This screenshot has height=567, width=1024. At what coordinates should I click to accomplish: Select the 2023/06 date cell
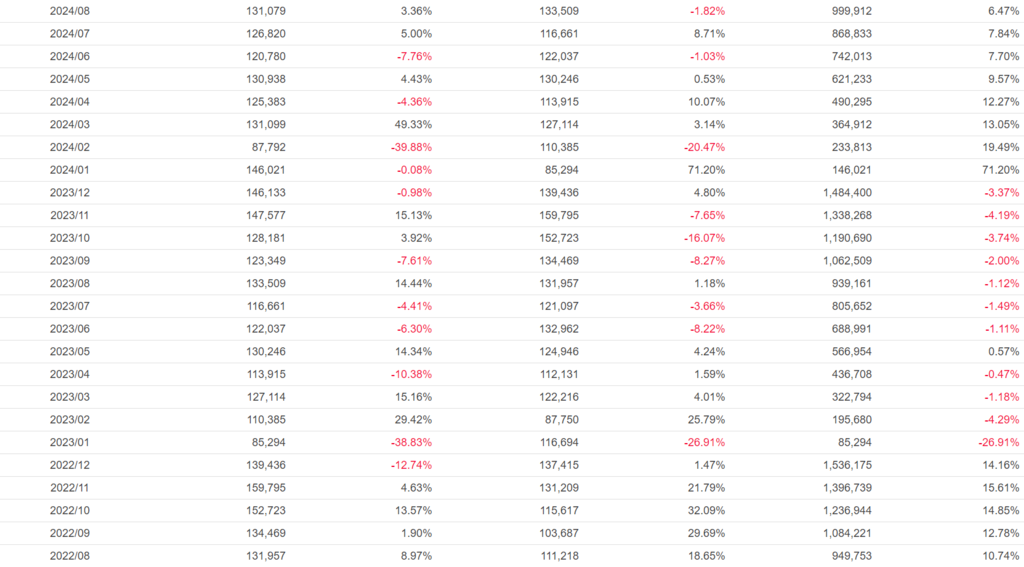[70, 329]
